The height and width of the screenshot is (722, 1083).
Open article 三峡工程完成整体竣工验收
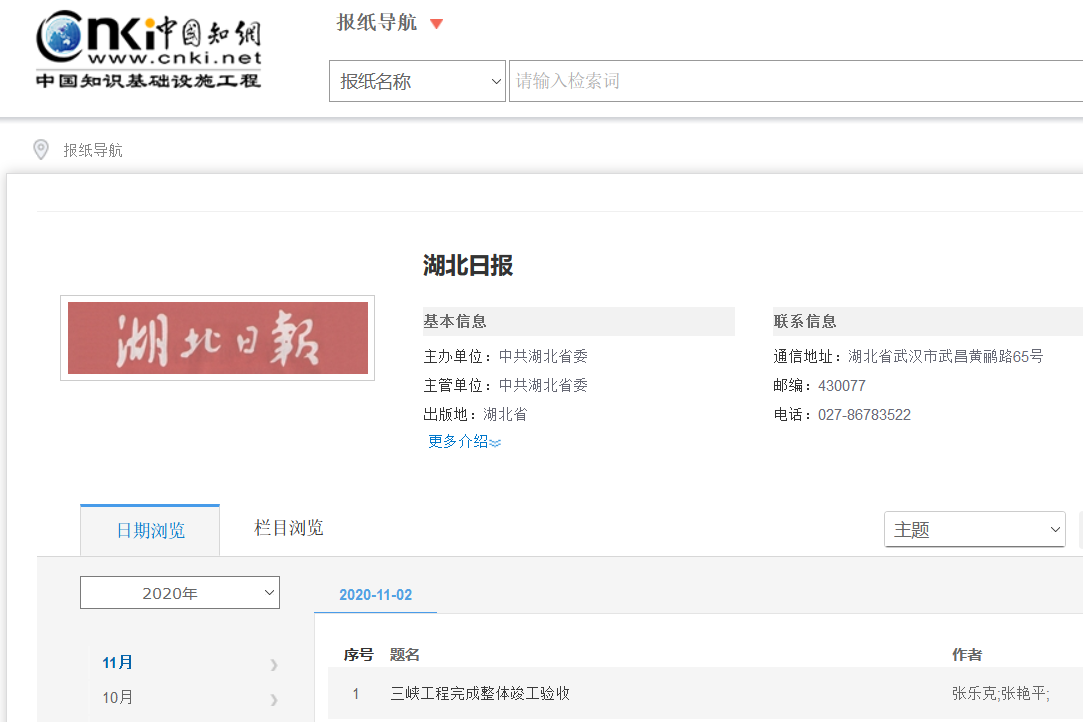(x=480, y=694)
